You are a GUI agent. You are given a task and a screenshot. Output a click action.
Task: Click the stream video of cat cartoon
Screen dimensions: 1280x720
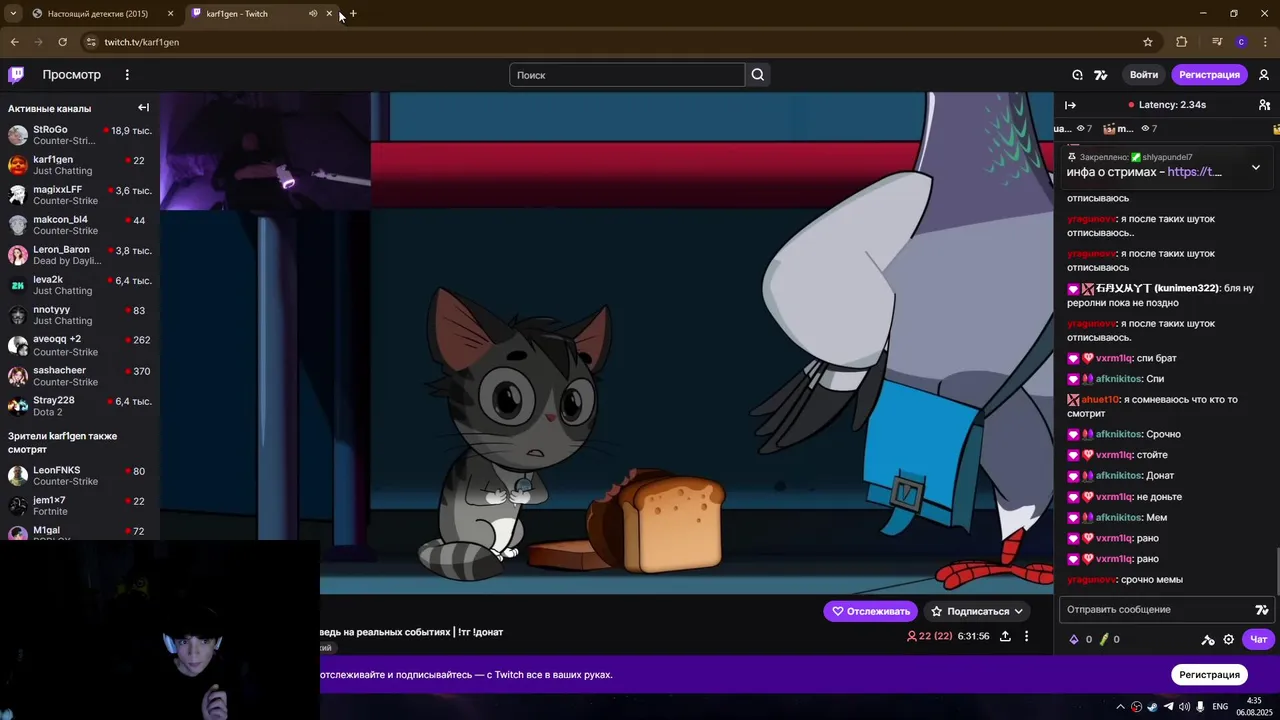pyautogui.click(x=607, y=343)
